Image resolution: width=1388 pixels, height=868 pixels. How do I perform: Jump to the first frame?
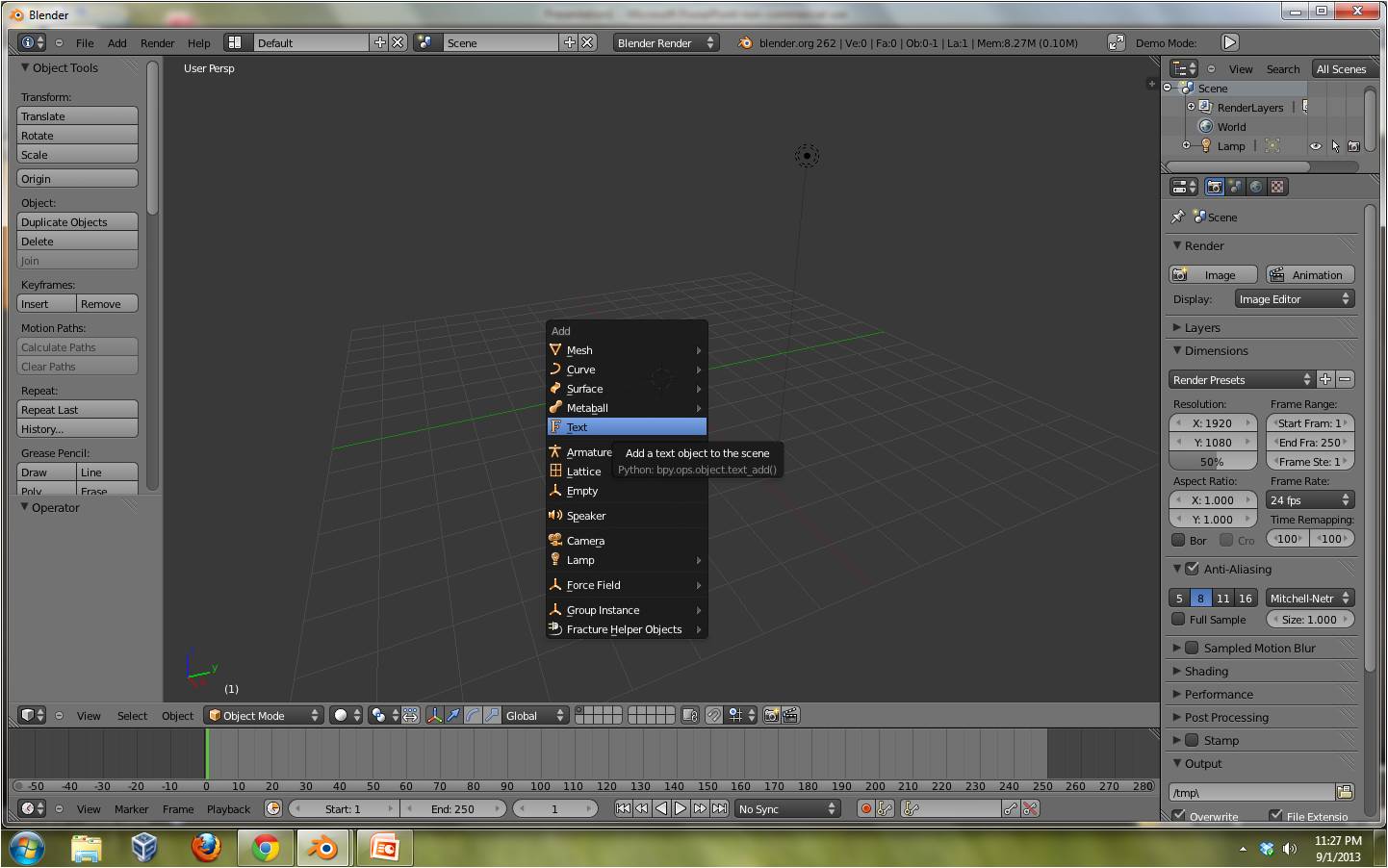[x=623, y=808]
